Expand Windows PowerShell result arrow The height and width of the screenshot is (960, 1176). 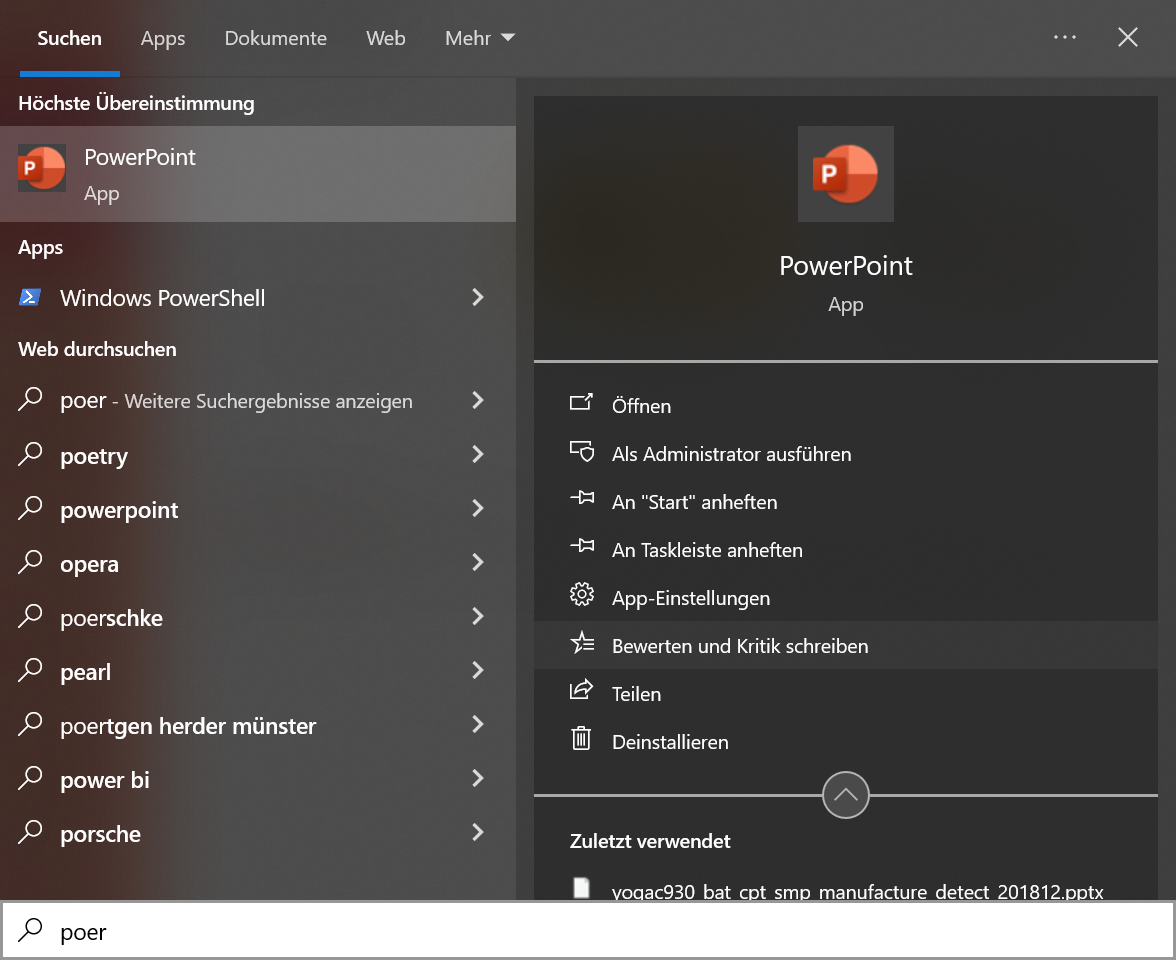coord(478,298)
